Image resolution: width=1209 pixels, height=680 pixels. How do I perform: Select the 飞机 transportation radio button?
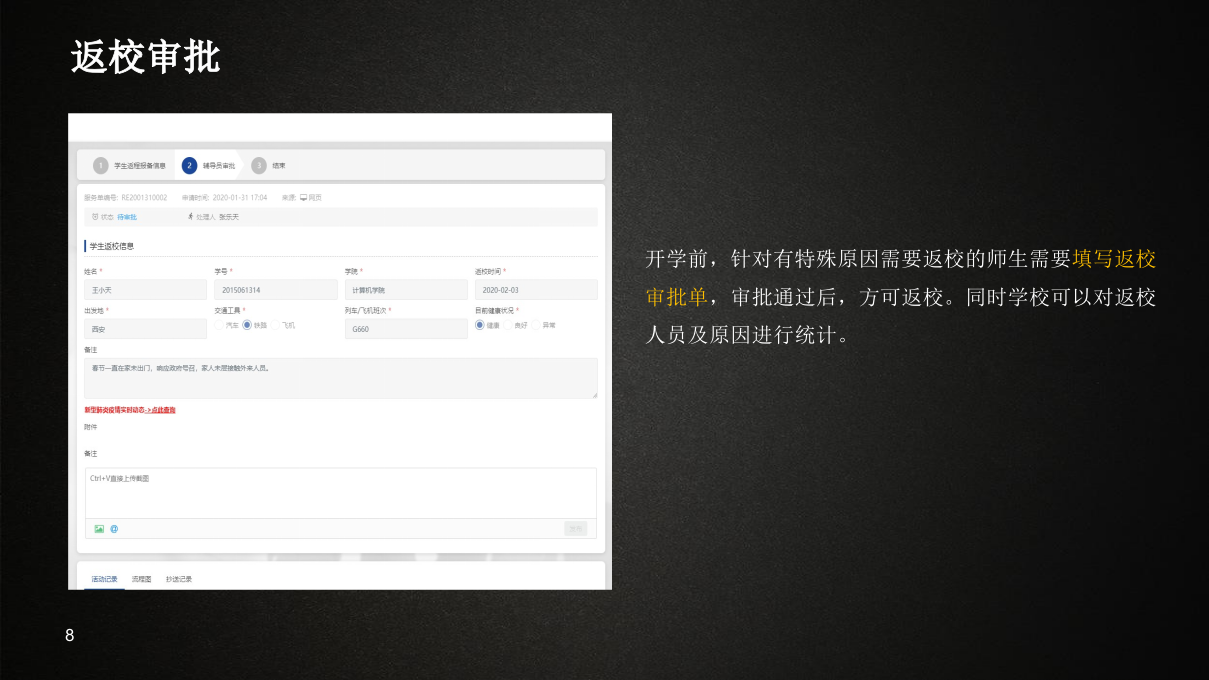[x=275, y=326]
